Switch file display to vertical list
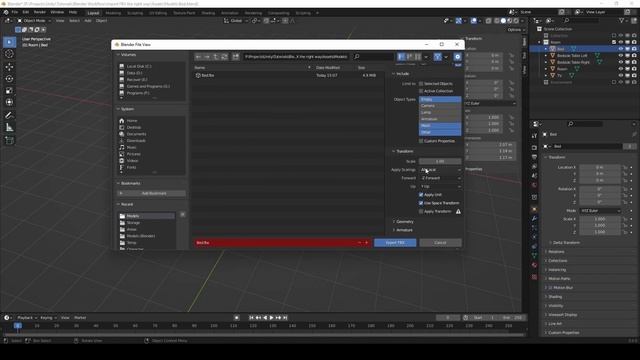This screenshot has width=640, height=360. [x=401, y=57]
